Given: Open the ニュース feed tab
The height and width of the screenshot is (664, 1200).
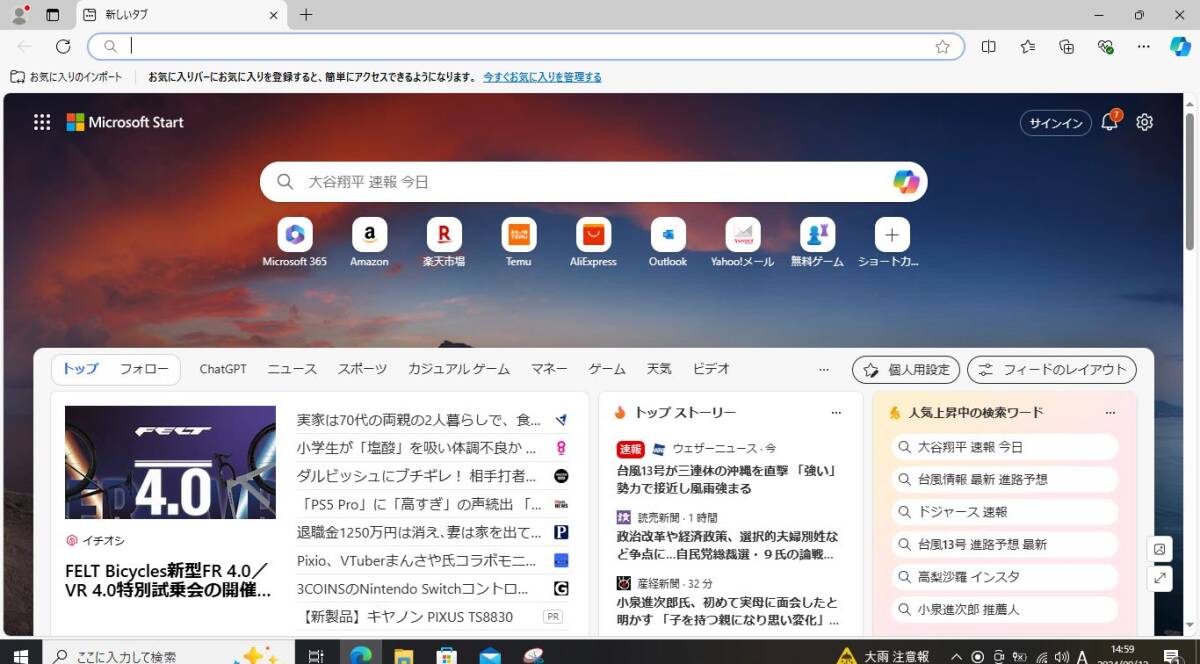Looking at the screenshot, I should [292, 369].
